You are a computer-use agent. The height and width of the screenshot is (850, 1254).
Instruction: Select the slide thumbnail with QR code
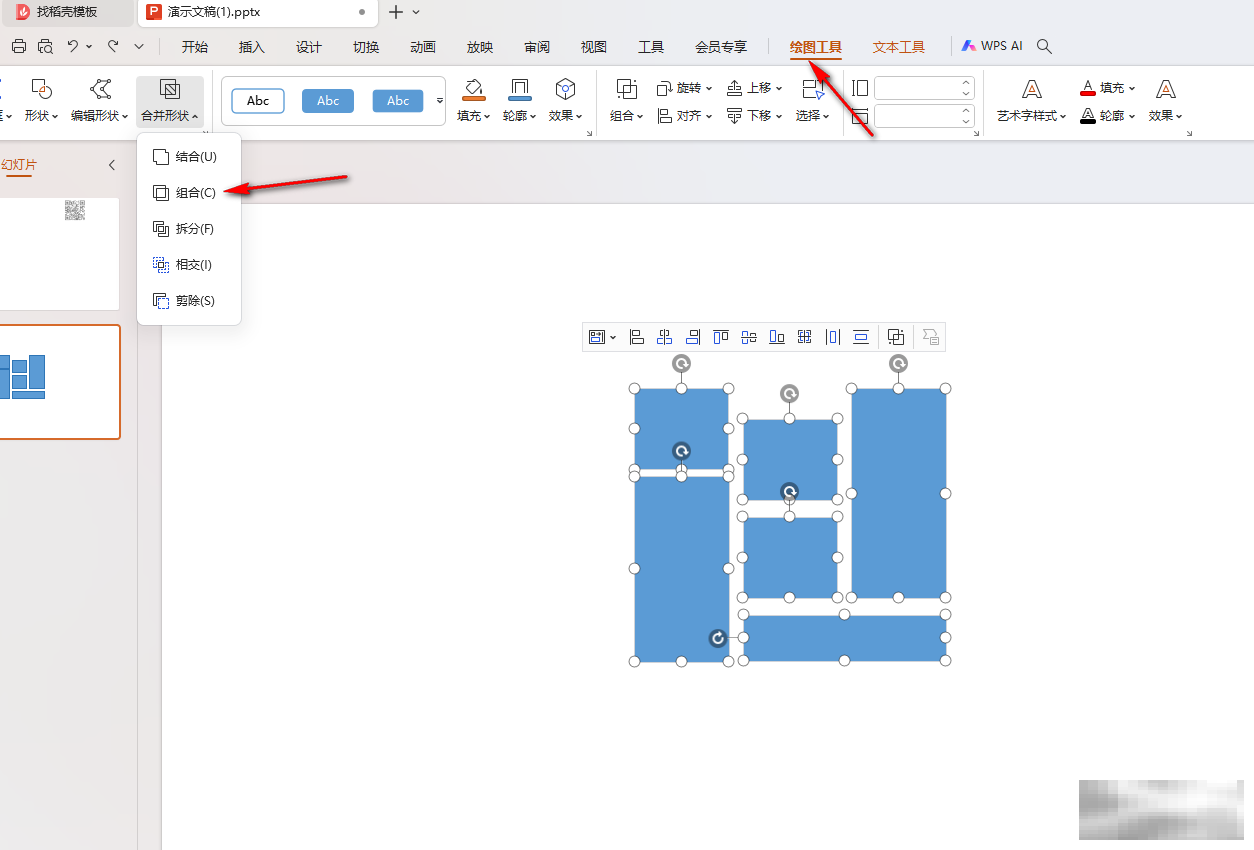coord(59,253)
